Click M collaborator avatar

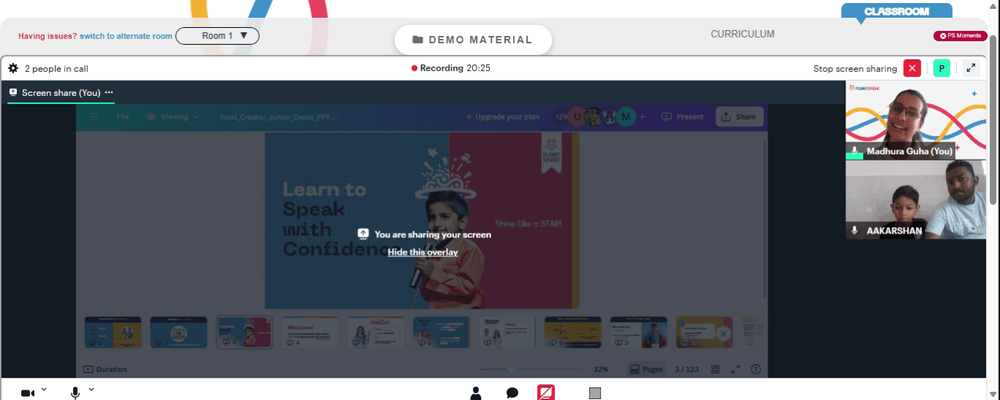coord(626,117)
